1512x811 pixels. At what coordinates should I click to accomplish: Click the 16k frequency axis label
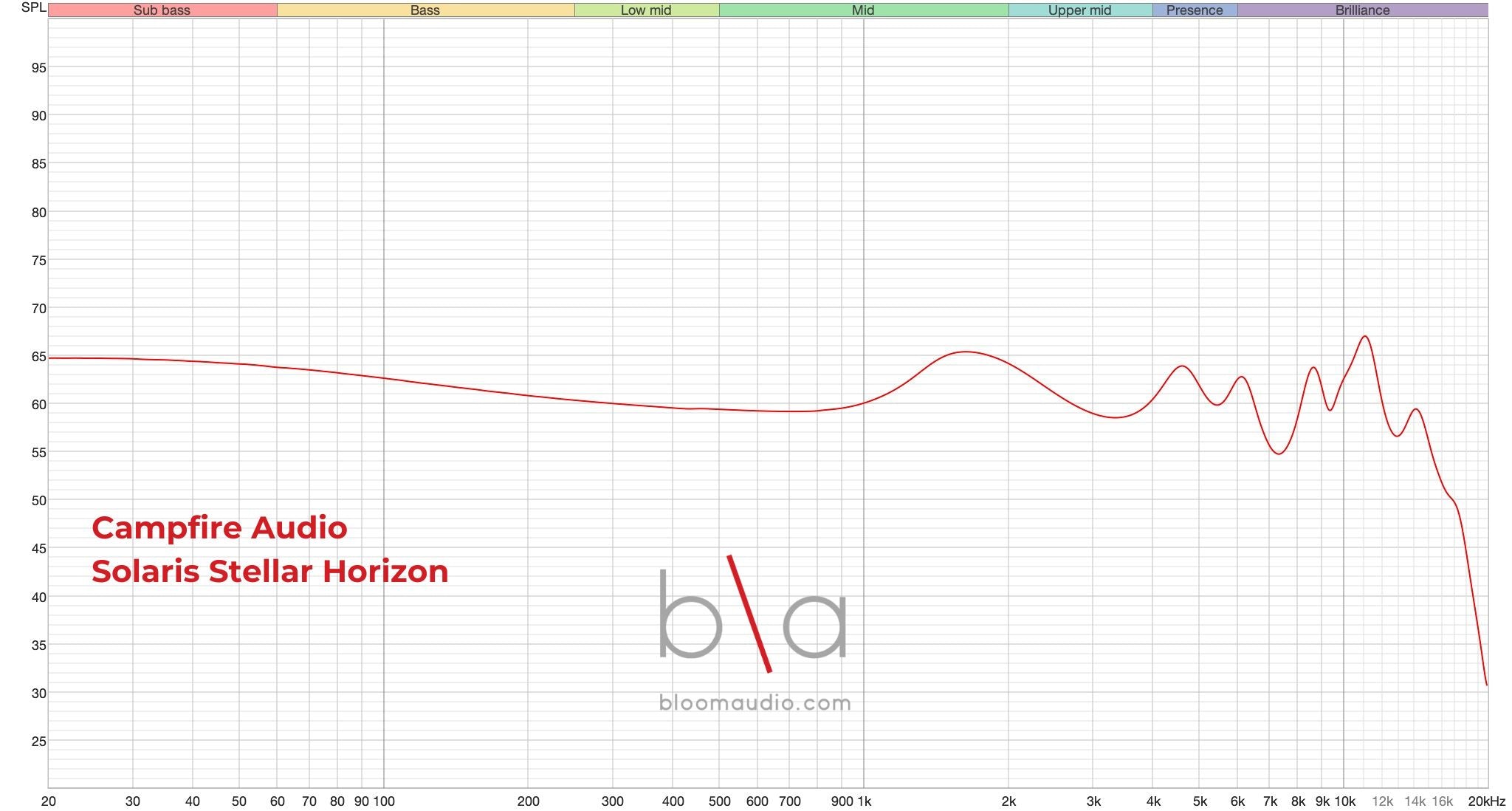[x=1443, y=801]
